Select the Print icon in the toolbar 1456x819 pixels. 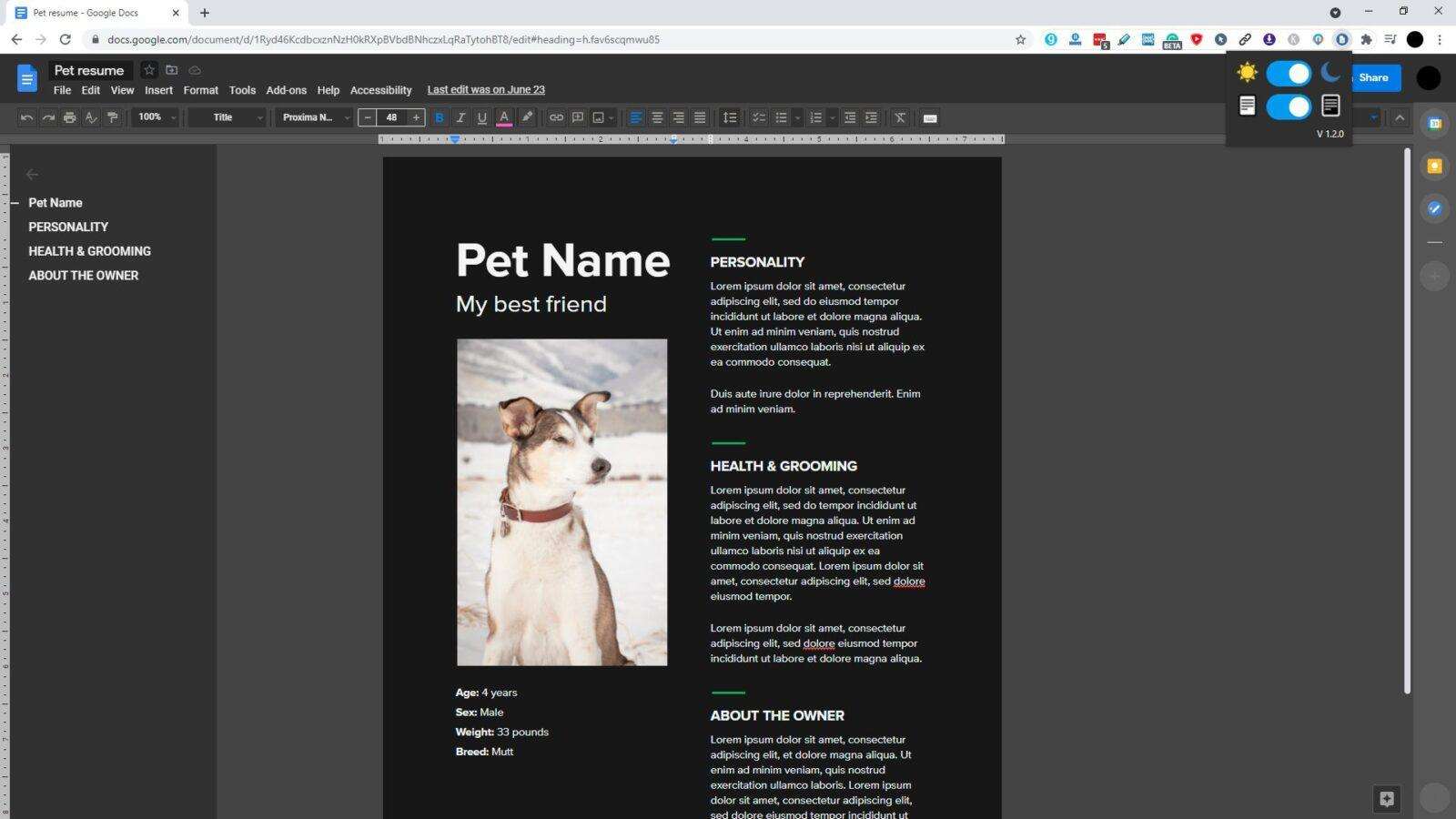[70, 117]
